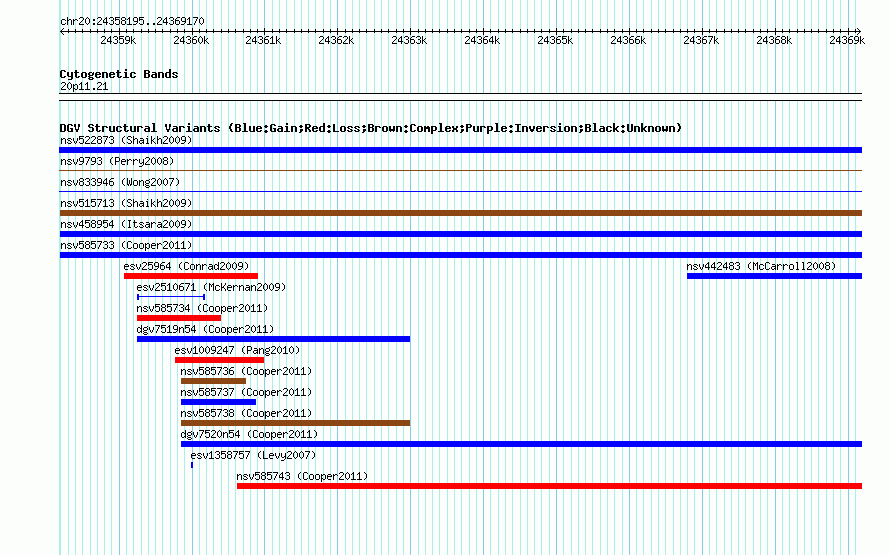This screenshot has width=890, height=555.
Task: Click the 24362k ruler tick label
Action: coord(336,40)
